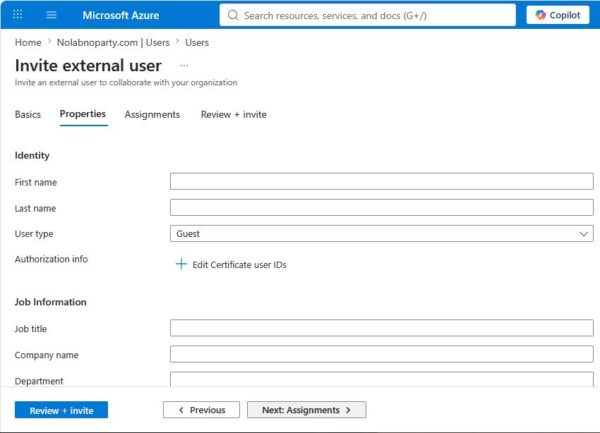Open the Azure apps grid launcher
Screen dimensions: 600x433
click(x=18, y=15)
